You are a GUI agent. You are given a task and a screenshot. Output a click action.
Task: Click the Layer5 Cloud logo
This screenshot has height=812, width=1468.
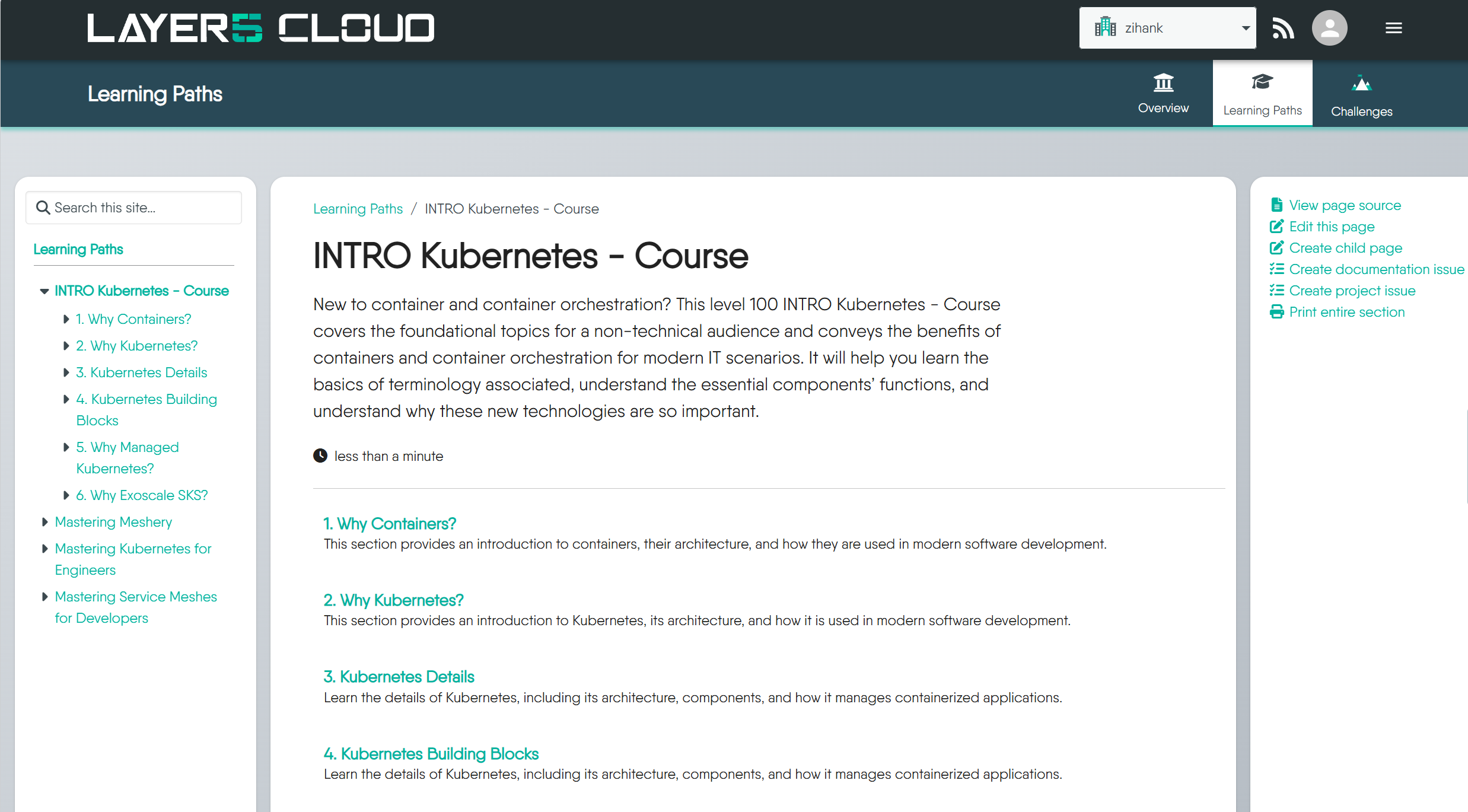point(261,28)
